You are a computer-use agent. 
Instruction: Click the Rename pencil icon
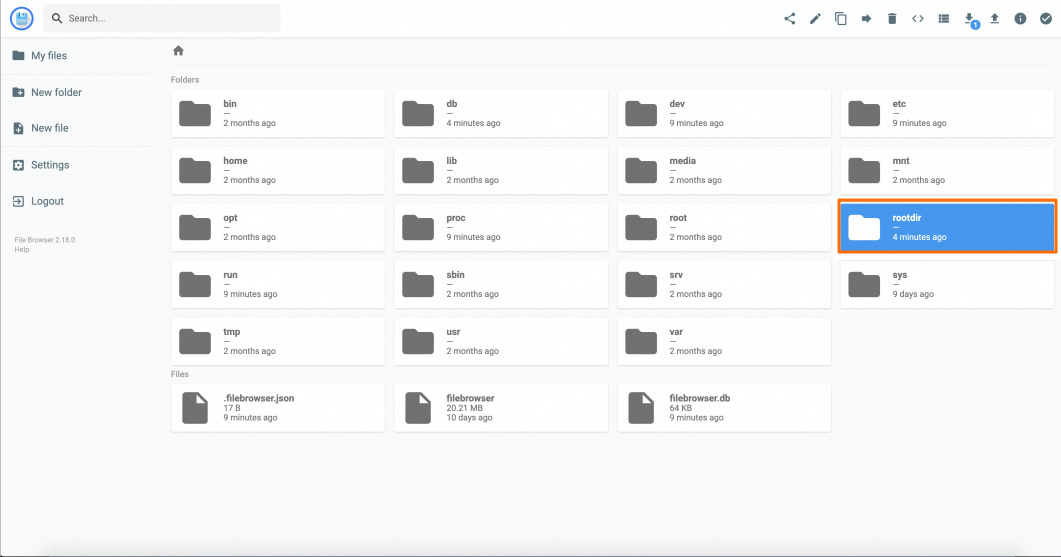point(815,18)
